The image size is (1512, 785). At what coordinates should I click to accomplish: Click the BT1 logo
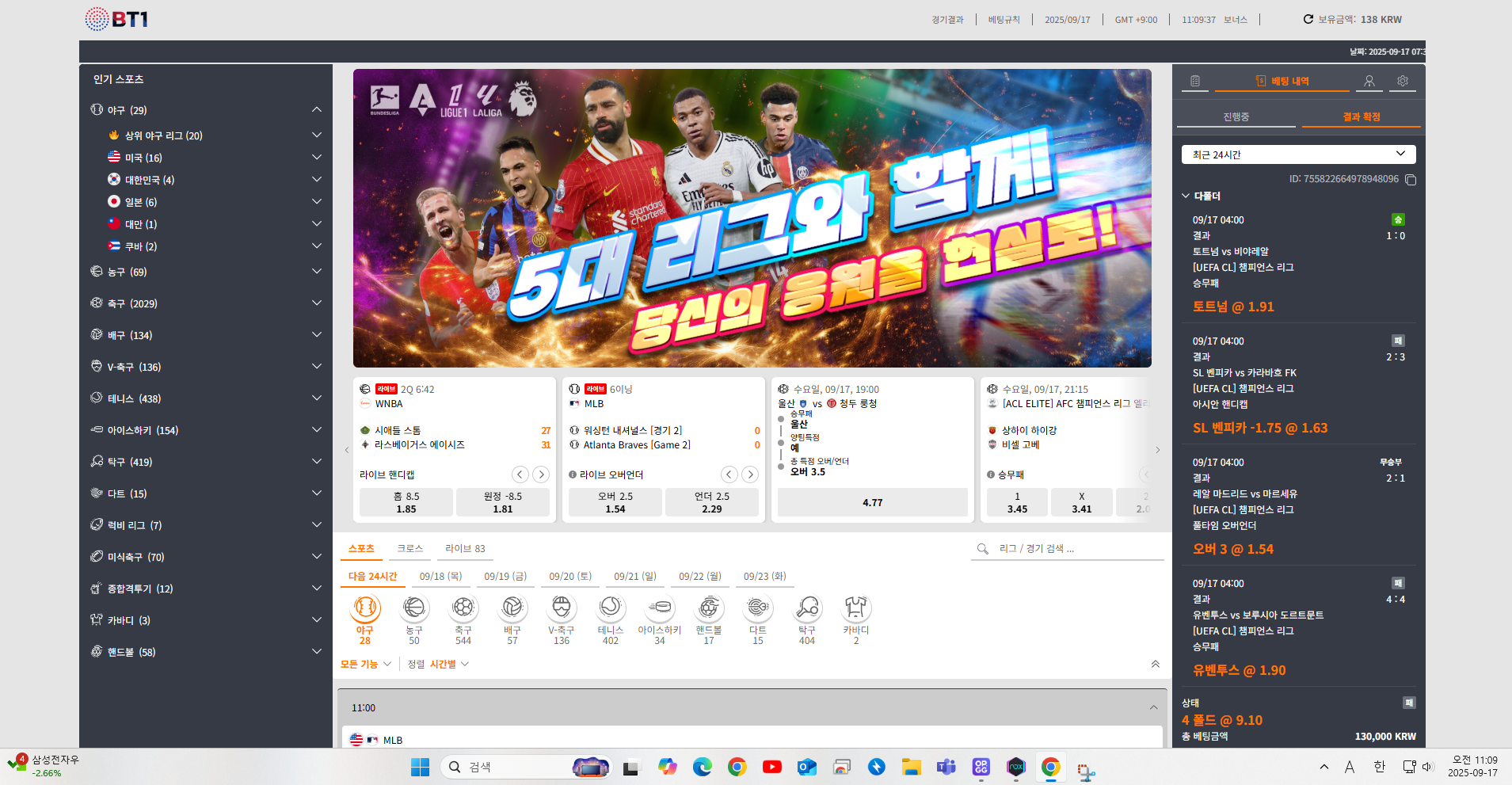[x=116, y=19]
